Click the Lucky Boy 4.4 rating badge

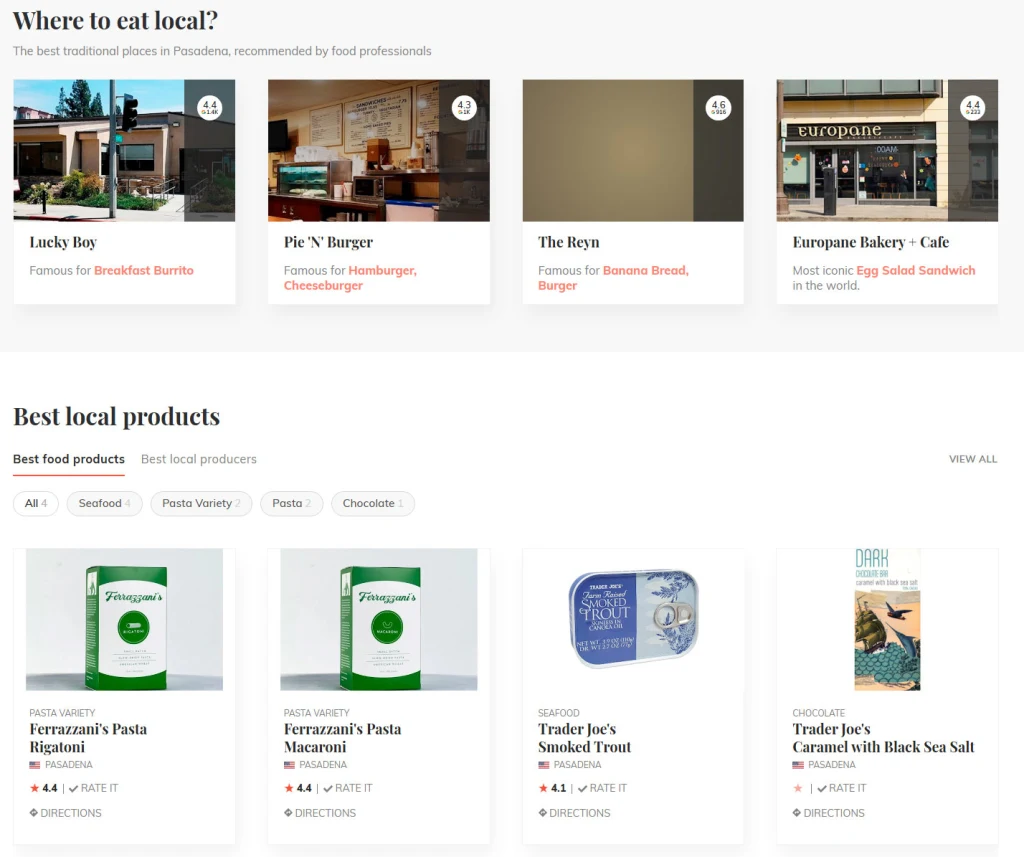click(210, 107)
